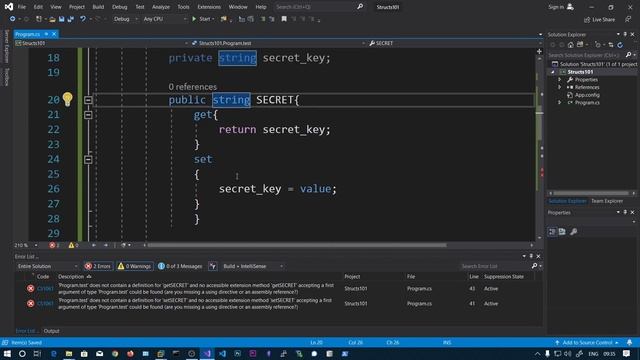Screen dimensions: 640x360
Task: Expand the Properties node in Solution Explorer
Action: [560, 80]
